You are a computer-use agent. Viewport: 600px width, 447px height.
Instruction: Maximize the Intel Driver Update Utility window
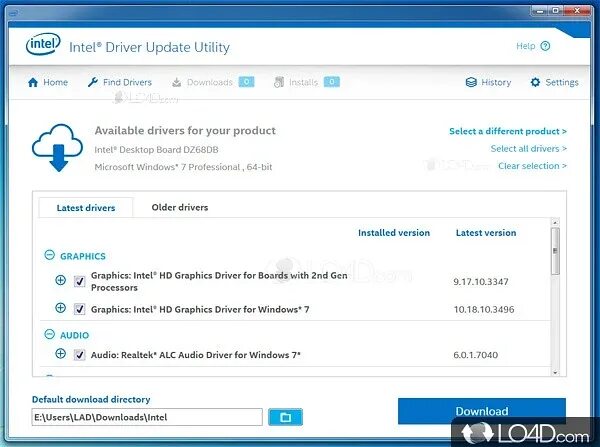click(556, 11)
